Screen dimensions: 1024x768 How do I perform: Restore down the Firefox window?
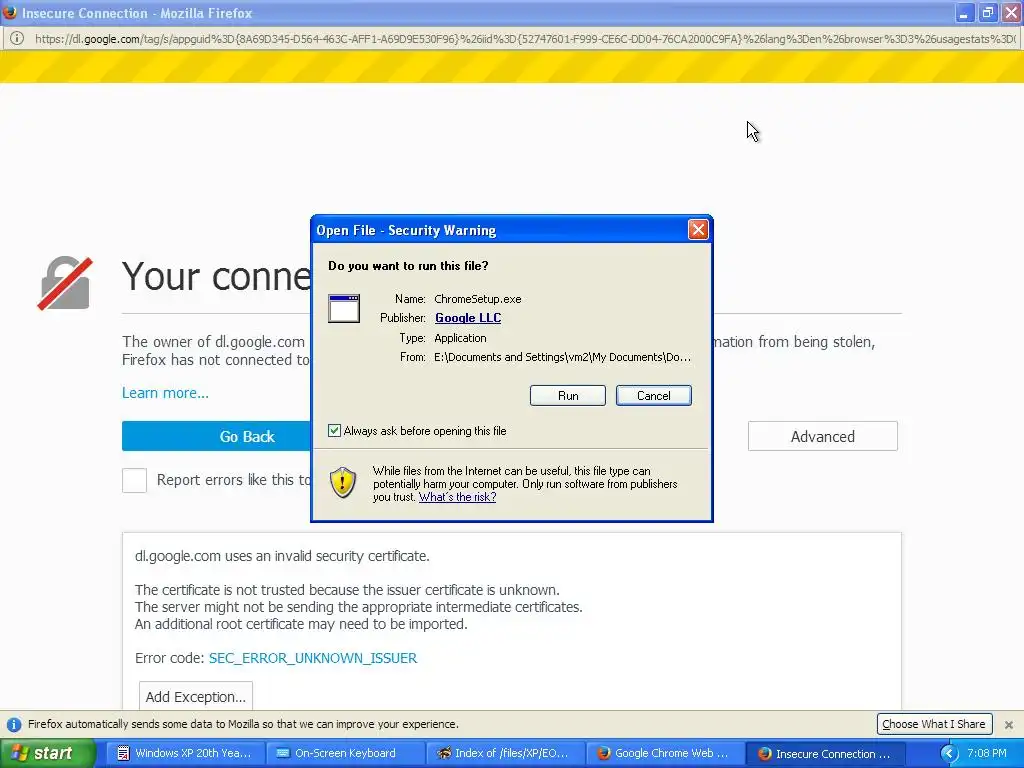987,13
